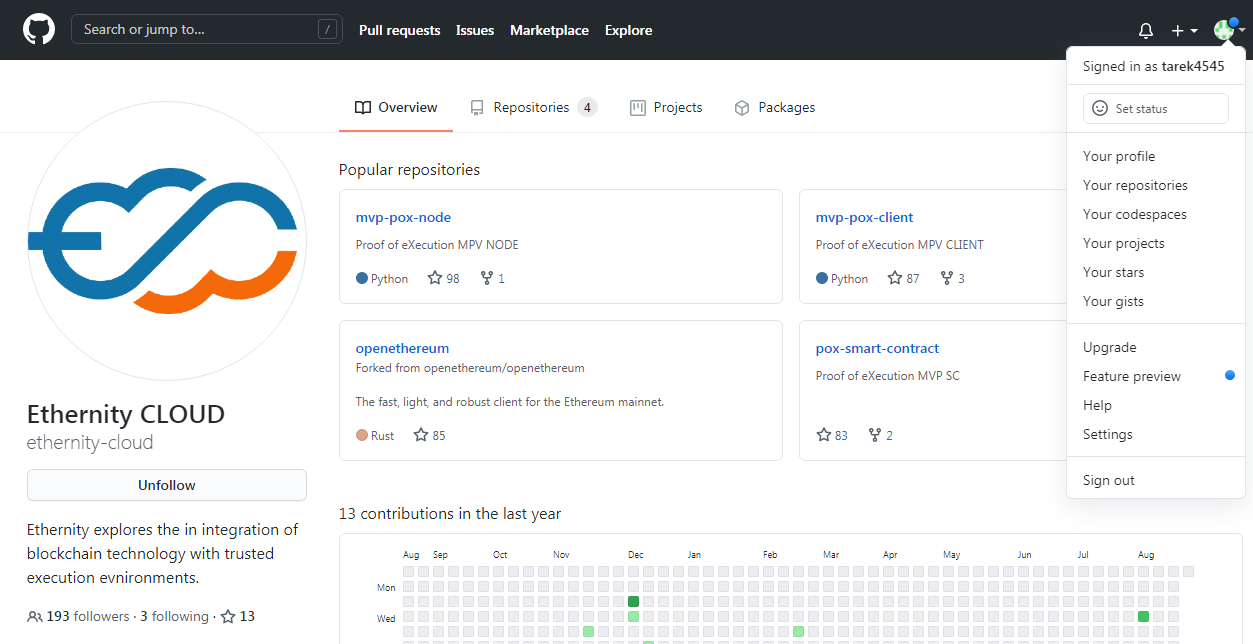
Task: Open Pull requests in top navigation
Action: click(x=400, y=31)
